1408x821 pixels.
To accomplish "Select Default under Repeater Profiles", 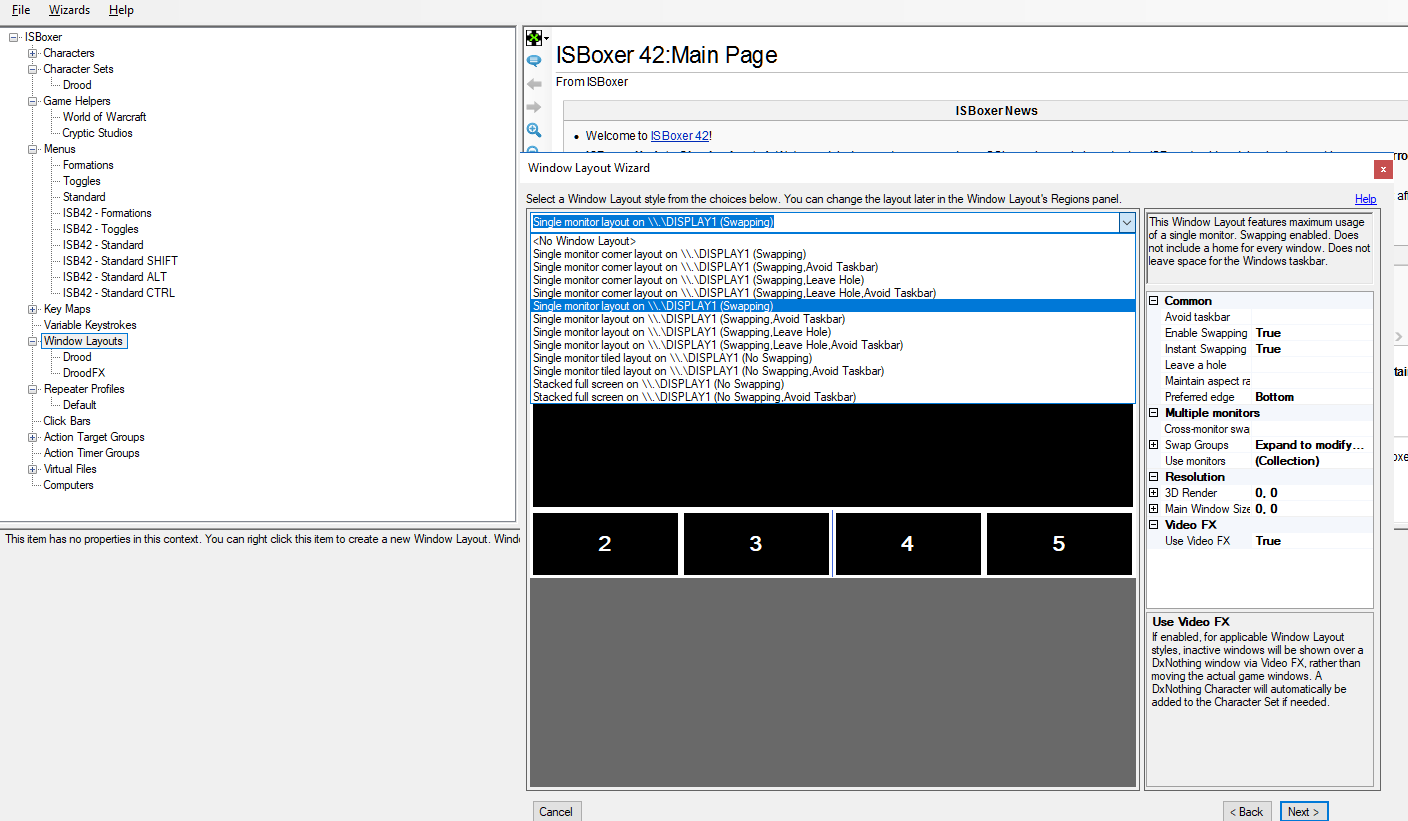I will [x=80, y=405].
